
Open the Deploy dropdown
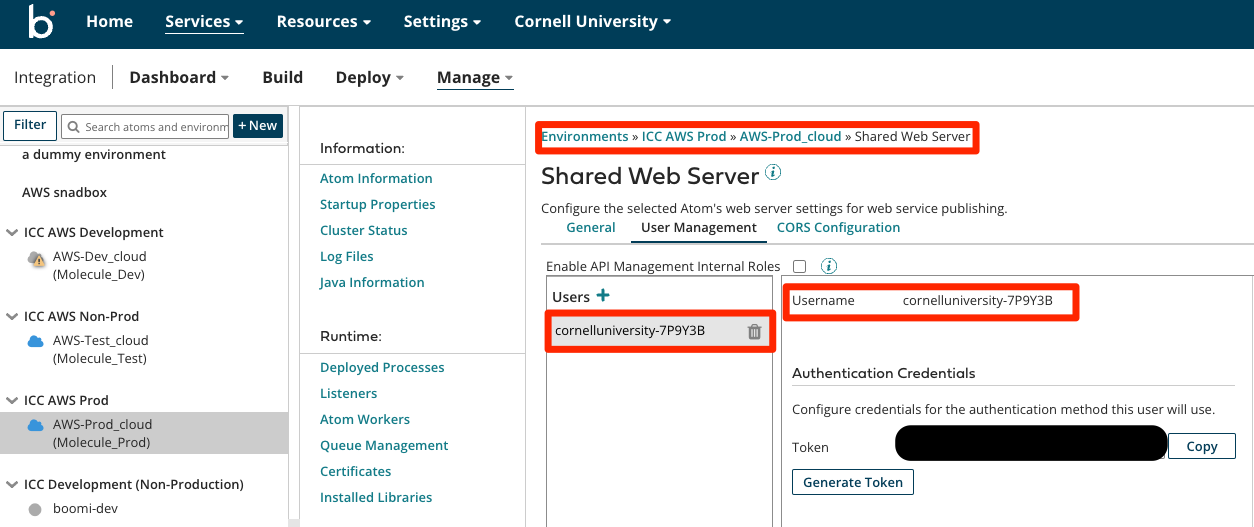tap(370, 77)
